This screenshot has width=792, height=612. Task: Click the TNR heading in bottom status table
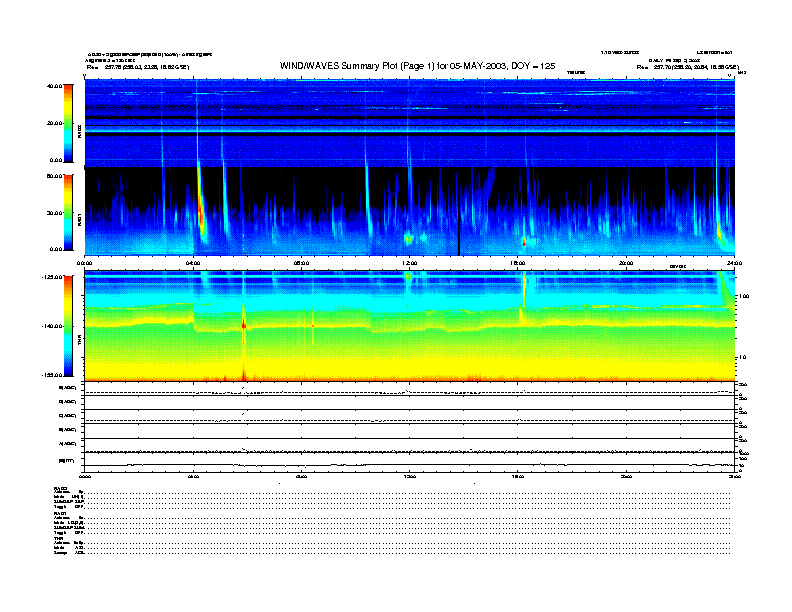(58, 538)
